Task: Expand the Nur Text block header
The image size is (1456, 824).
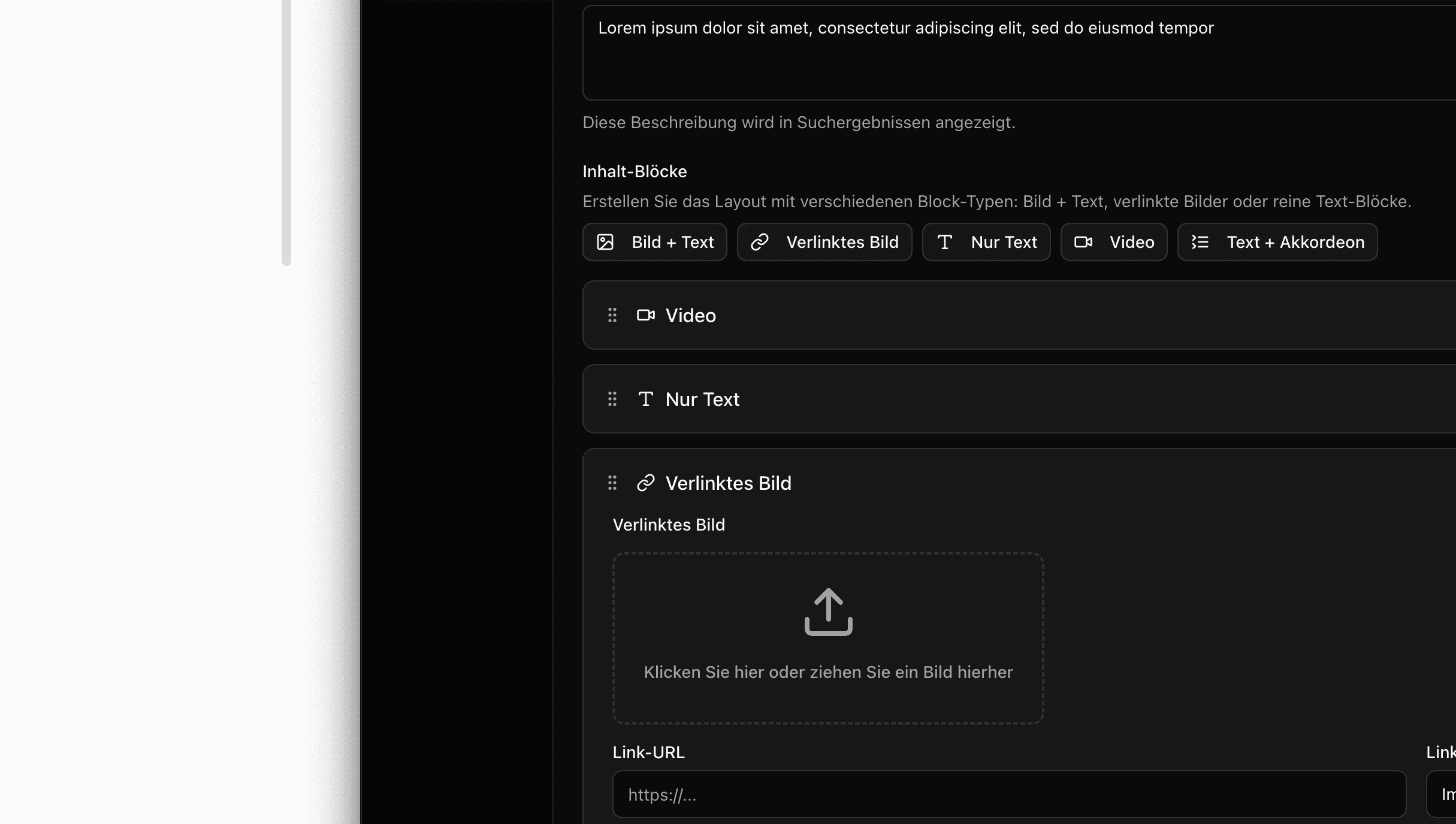Action: click(702, 399)
